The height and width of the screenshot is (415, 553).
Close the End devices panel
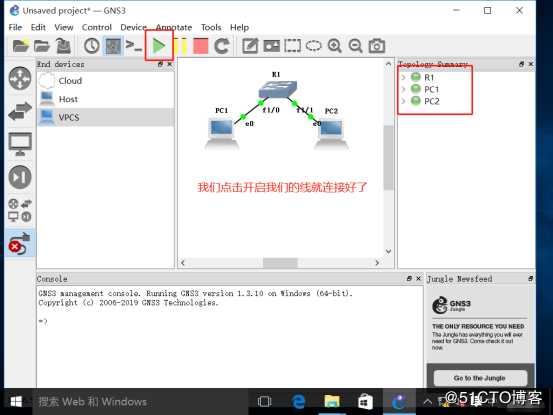pos(170,64)
